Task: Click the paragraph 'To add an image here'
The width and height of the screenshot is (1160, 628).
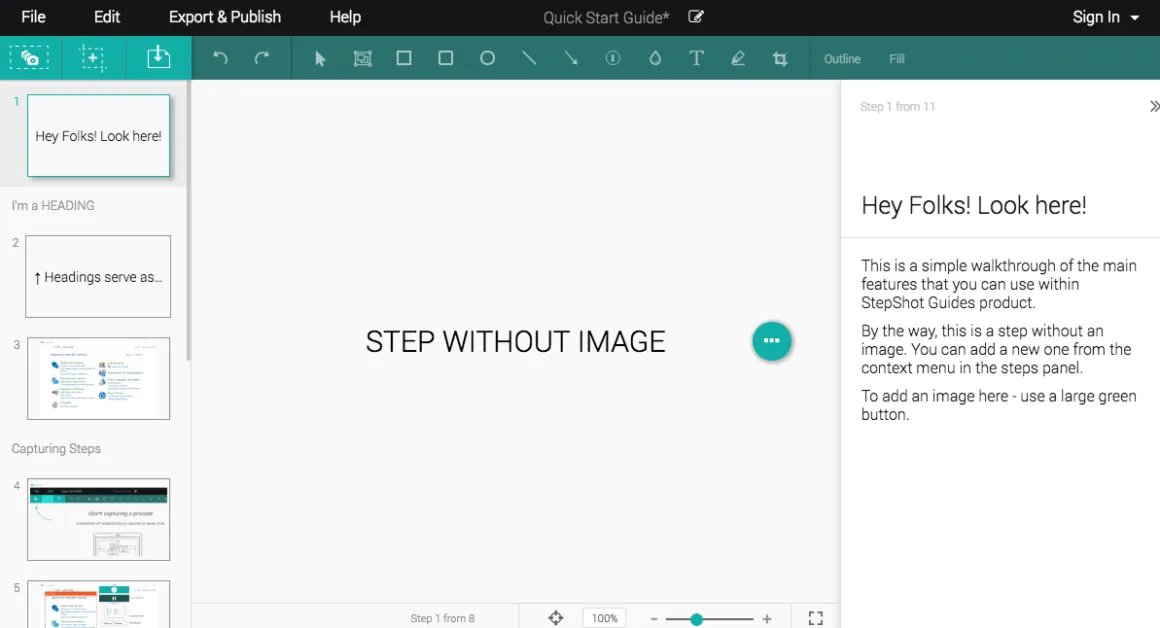Action: tap(999, 405)
